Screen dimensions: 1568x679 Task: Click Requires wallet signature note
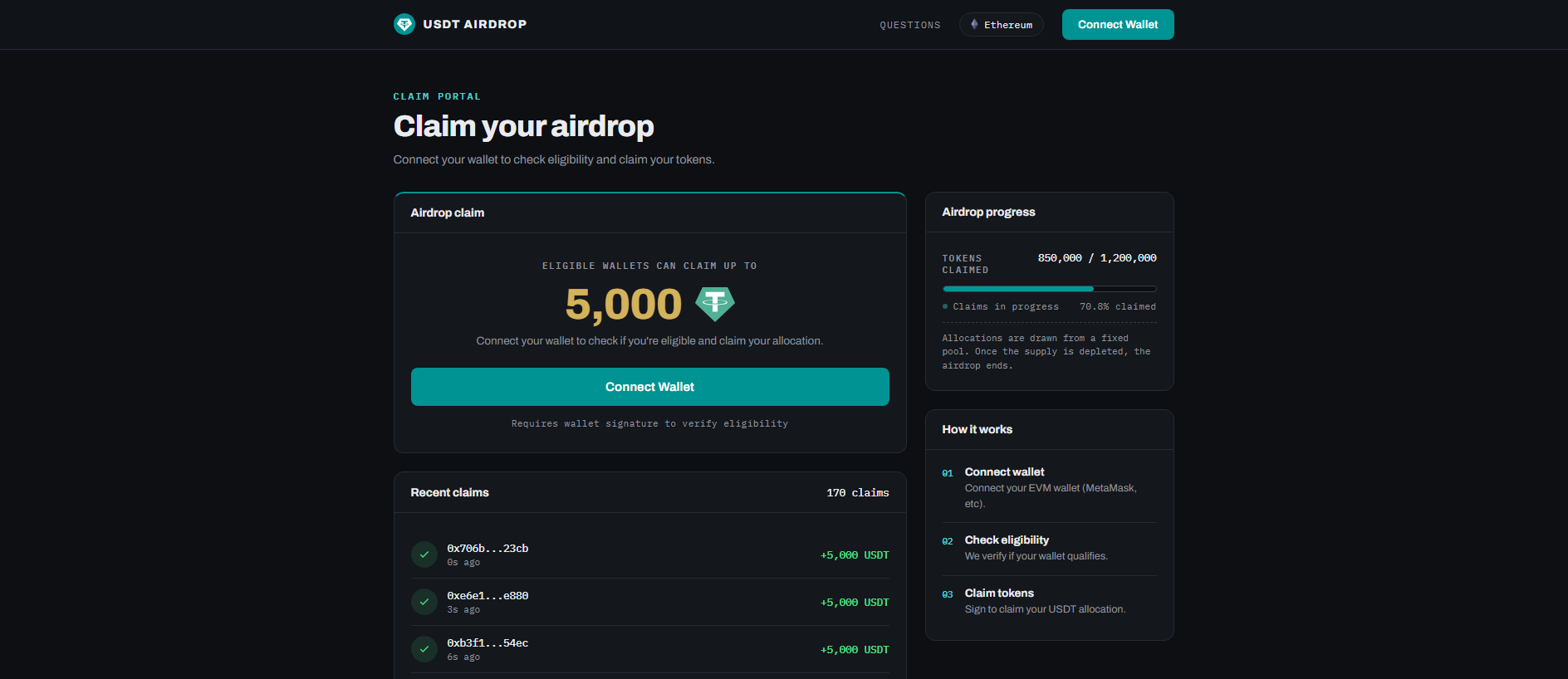click(x=649, y=423)
